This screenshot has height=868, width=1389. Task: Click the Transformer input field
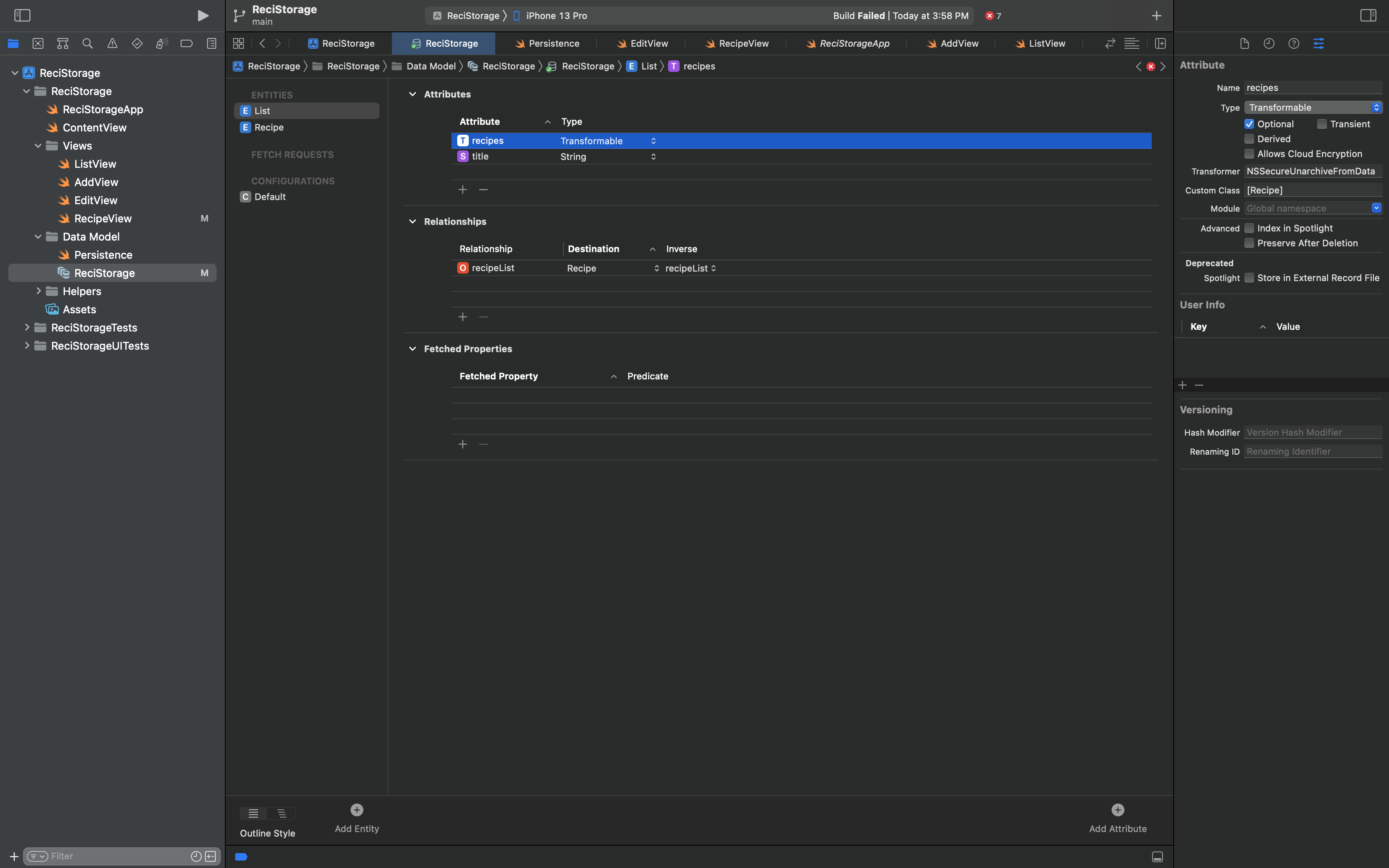click(x=1313, y=171)
